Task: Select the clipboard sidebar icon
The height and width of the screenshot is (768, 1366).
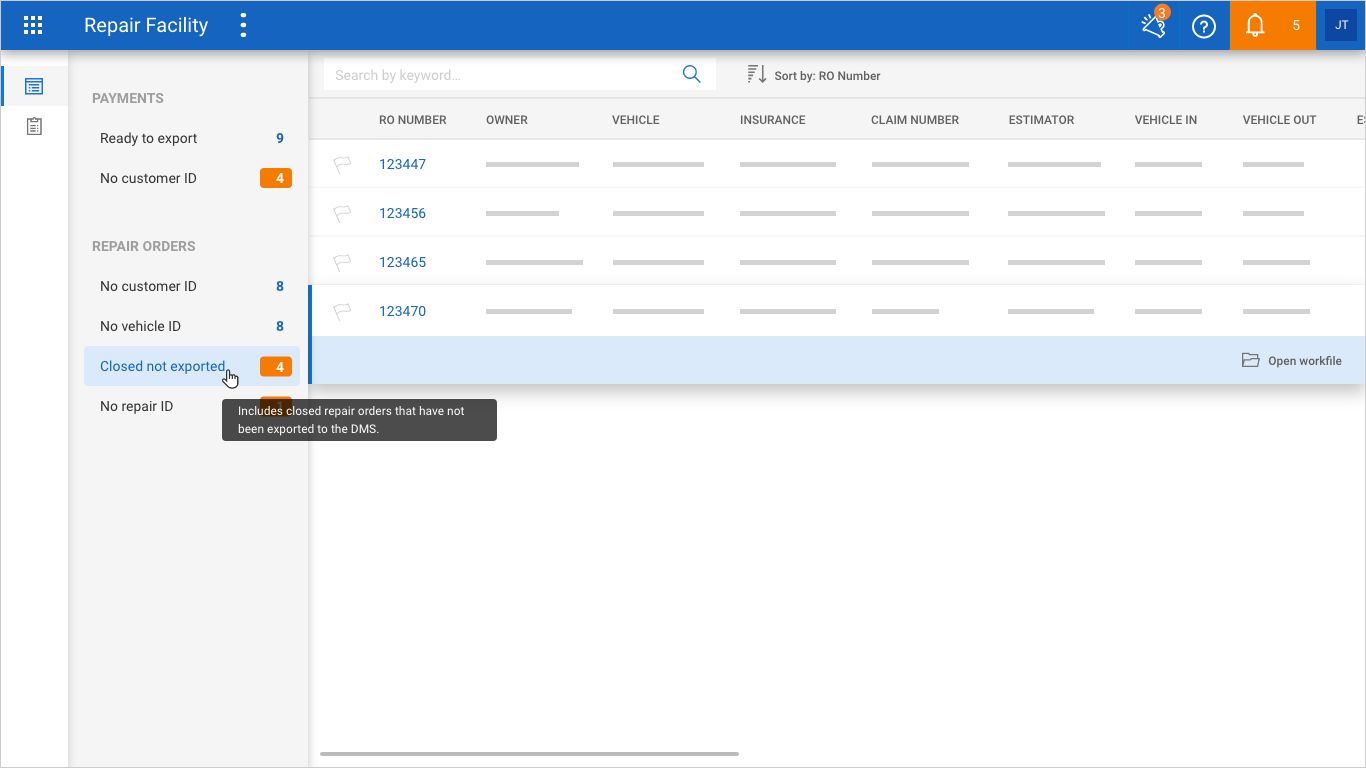Action: (34, 127)
